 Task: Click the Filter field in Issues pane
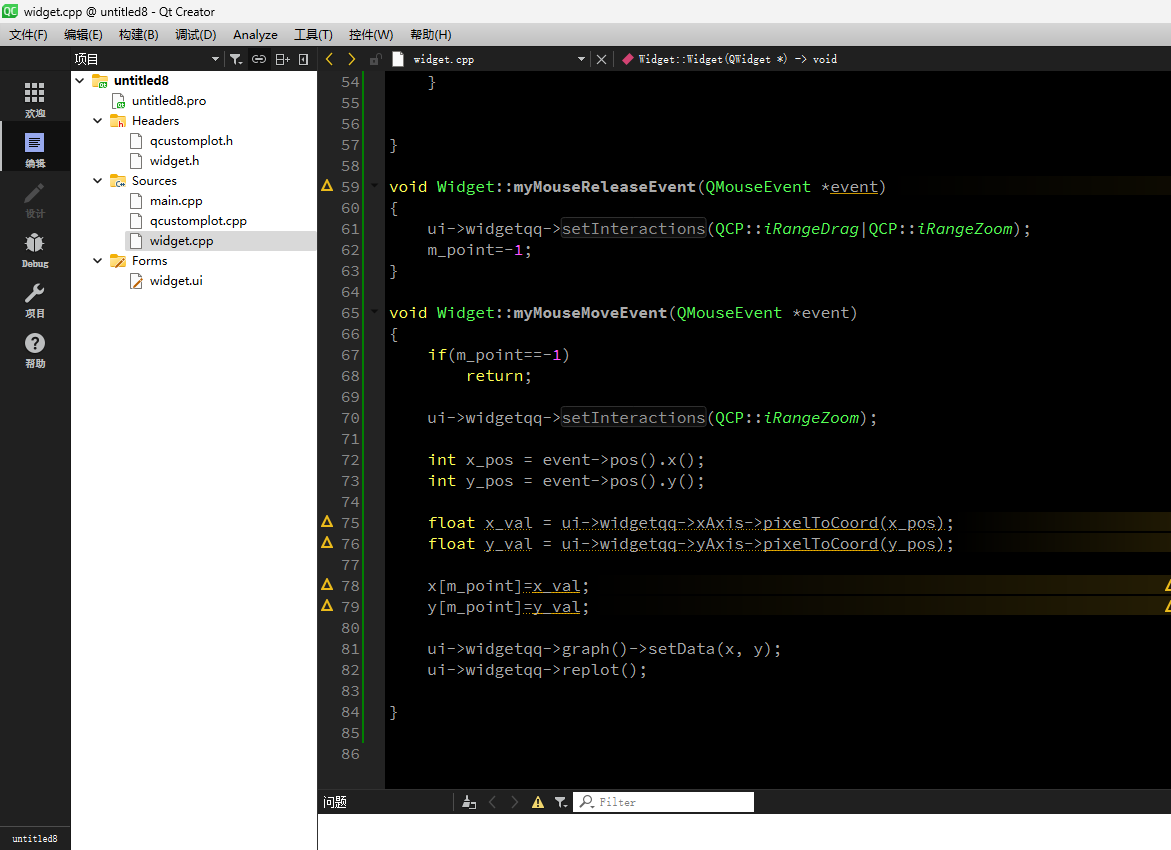click(663, 802)
